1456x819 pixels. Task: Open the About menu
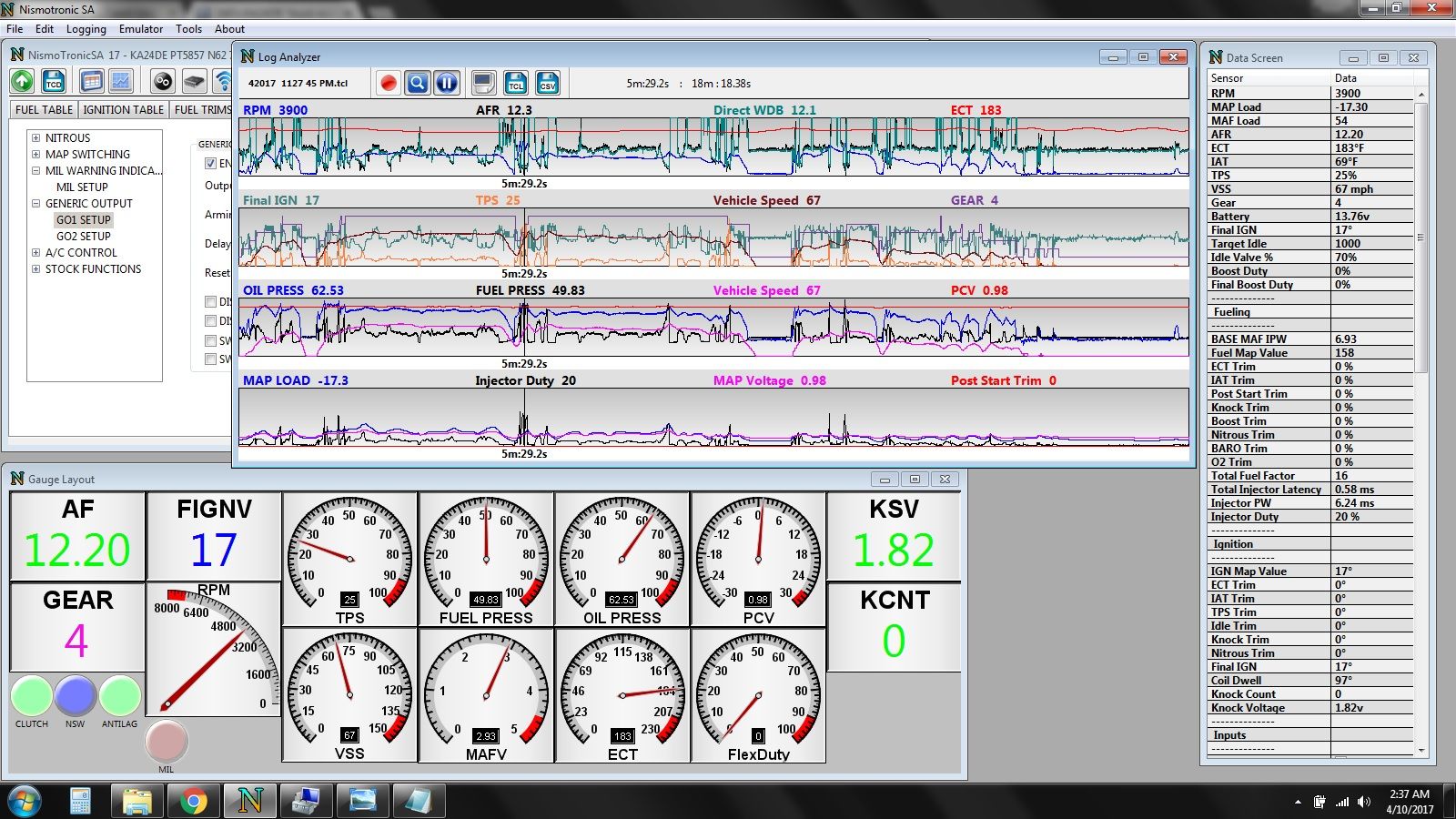(229, 29)
